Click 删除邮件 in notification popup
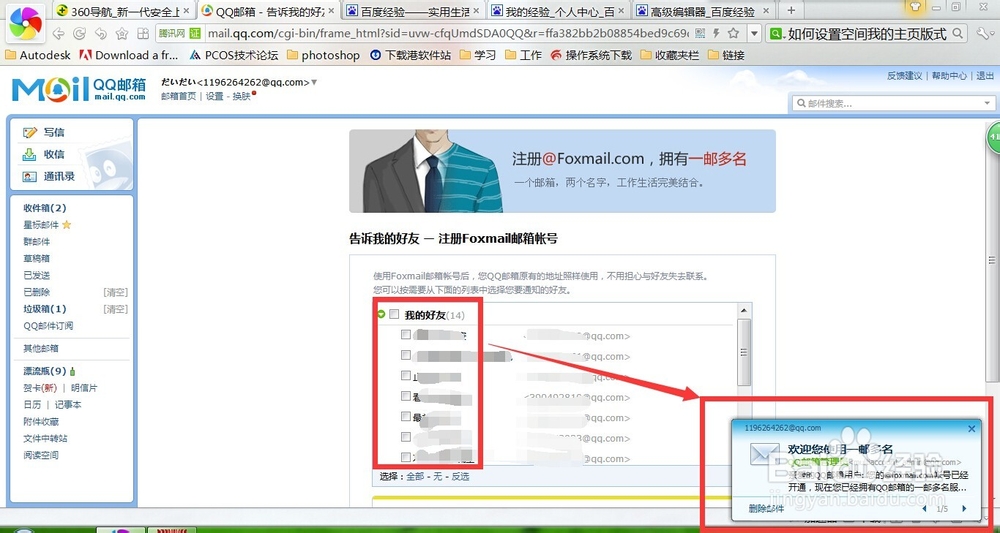This screenshot has width=1000, height=533. [x=767, y=508]
